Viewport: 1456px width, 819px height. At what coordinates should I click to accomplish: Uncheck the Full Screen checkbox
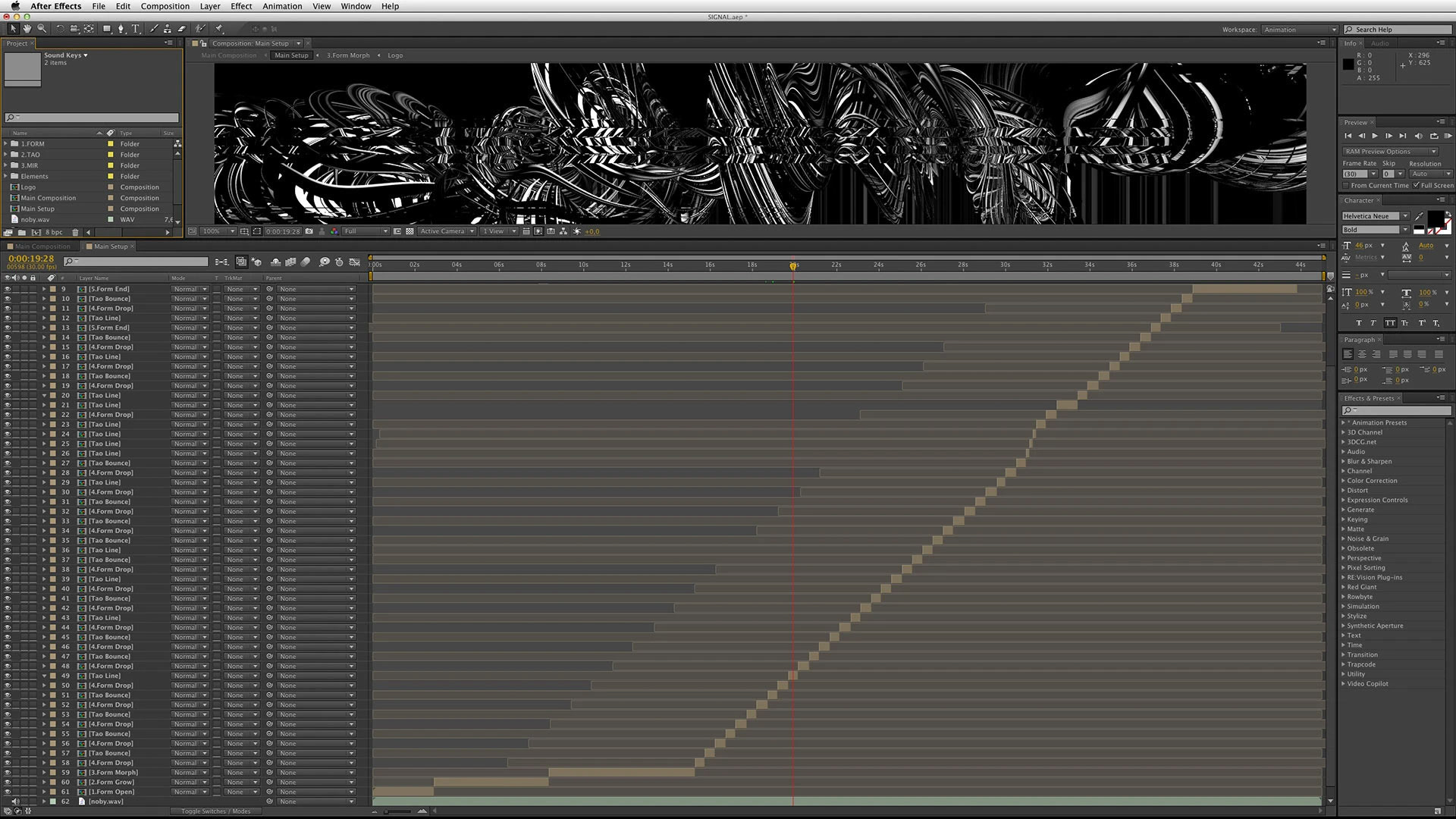click(1416, 185)
